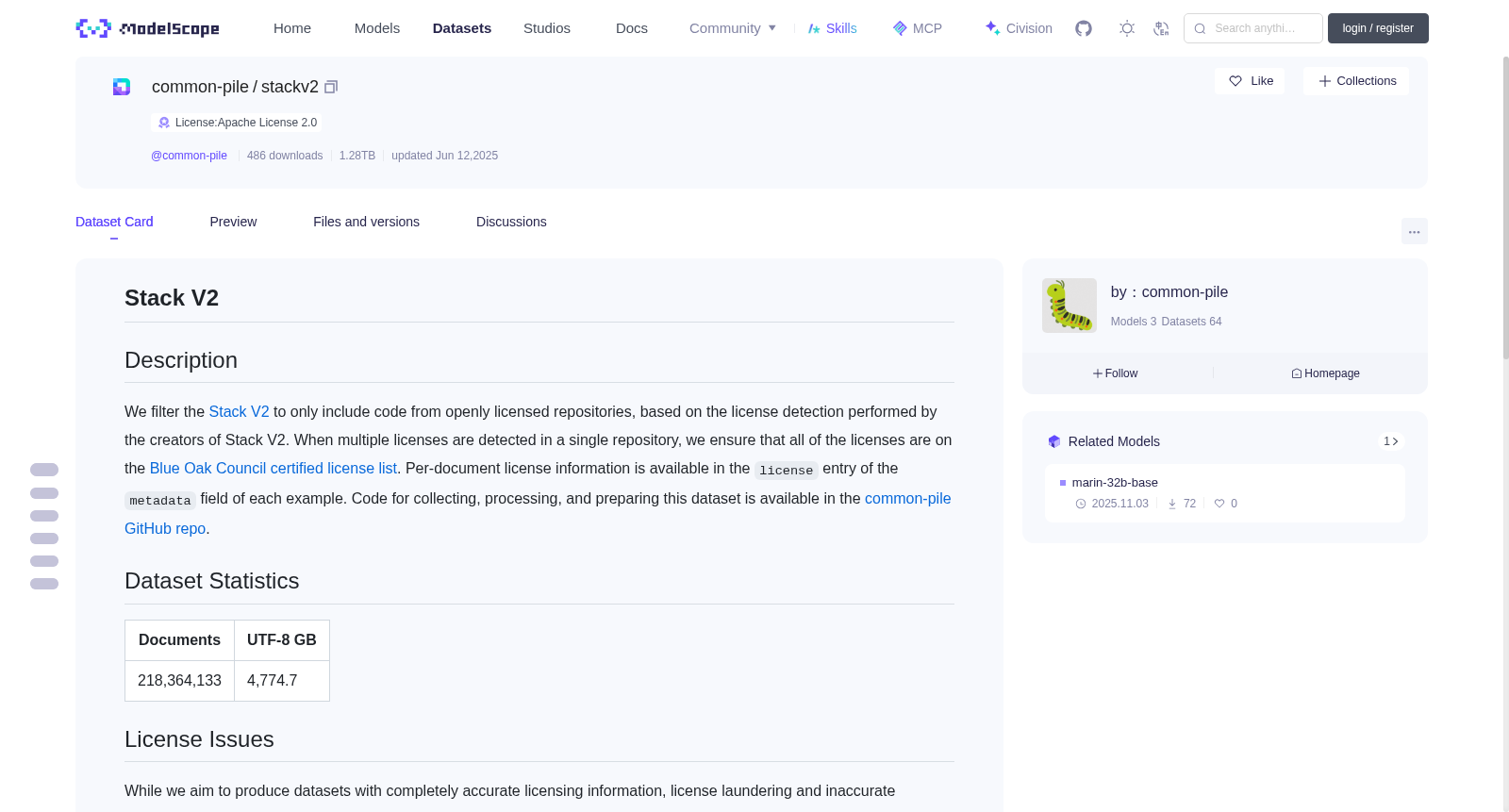
Task: Click the Stack V2 title heading
Action: 172,298
